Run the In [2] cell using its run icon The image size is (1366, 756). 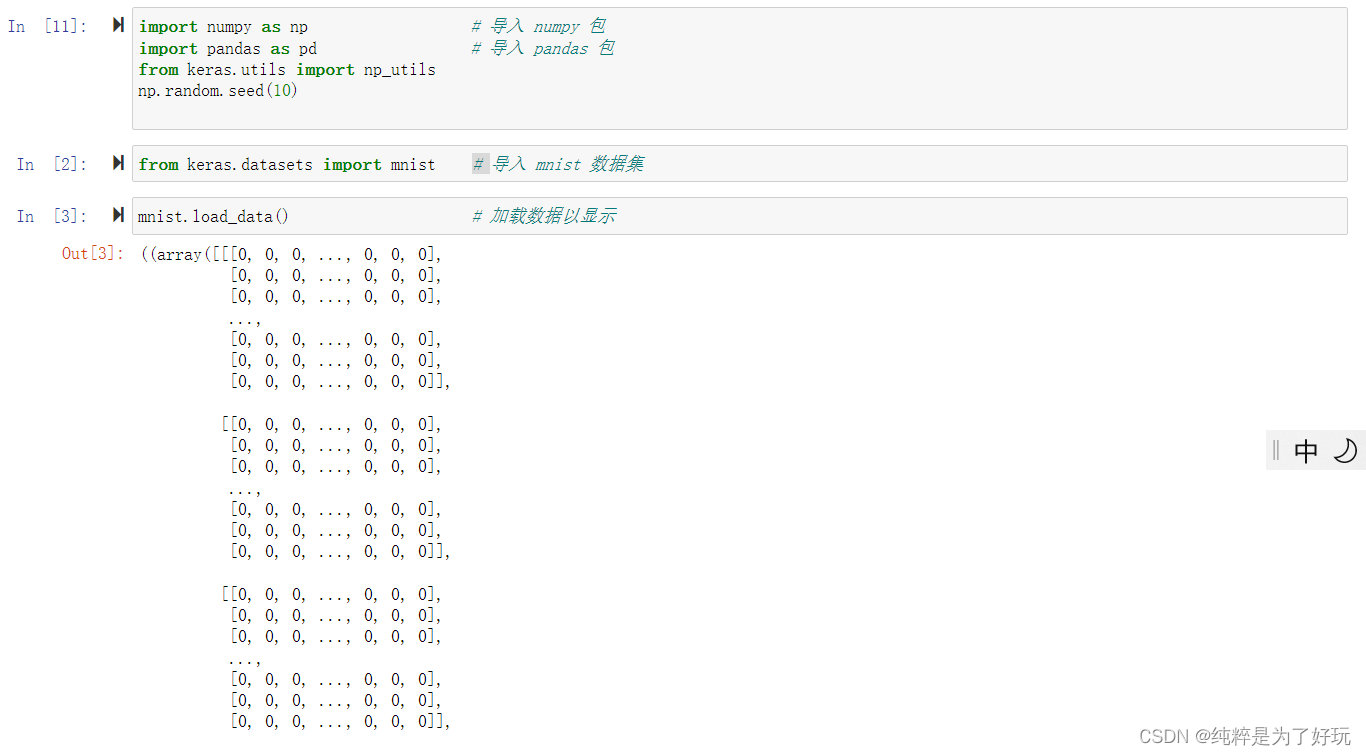click(118, 163)
